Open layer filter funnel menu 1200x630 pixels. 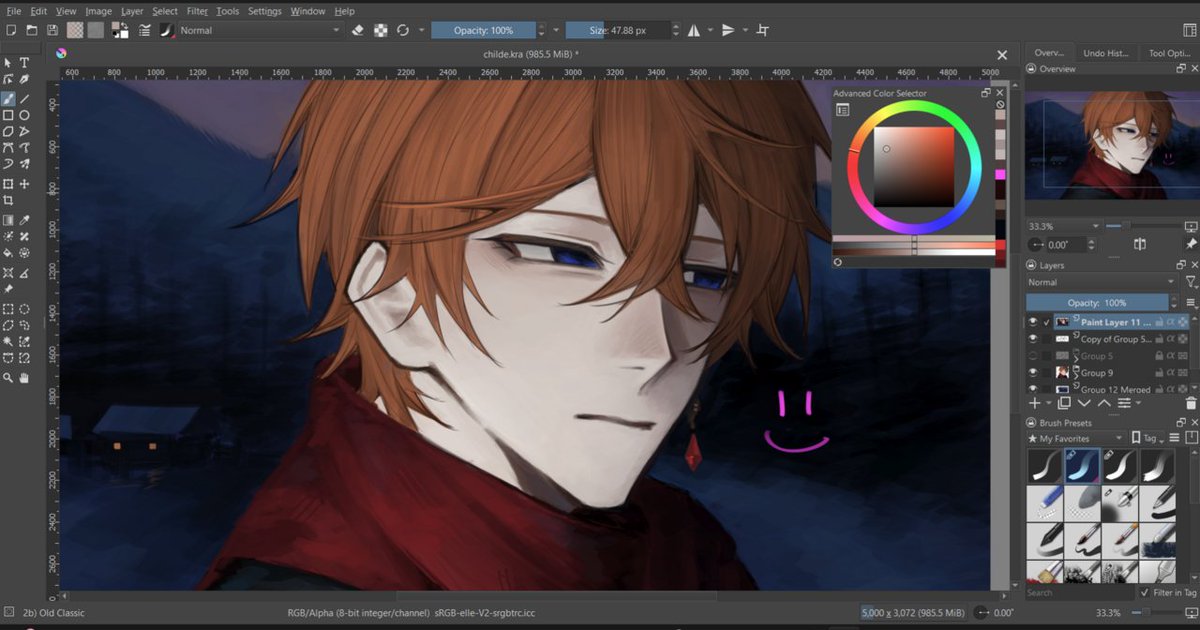[1190, 283]
